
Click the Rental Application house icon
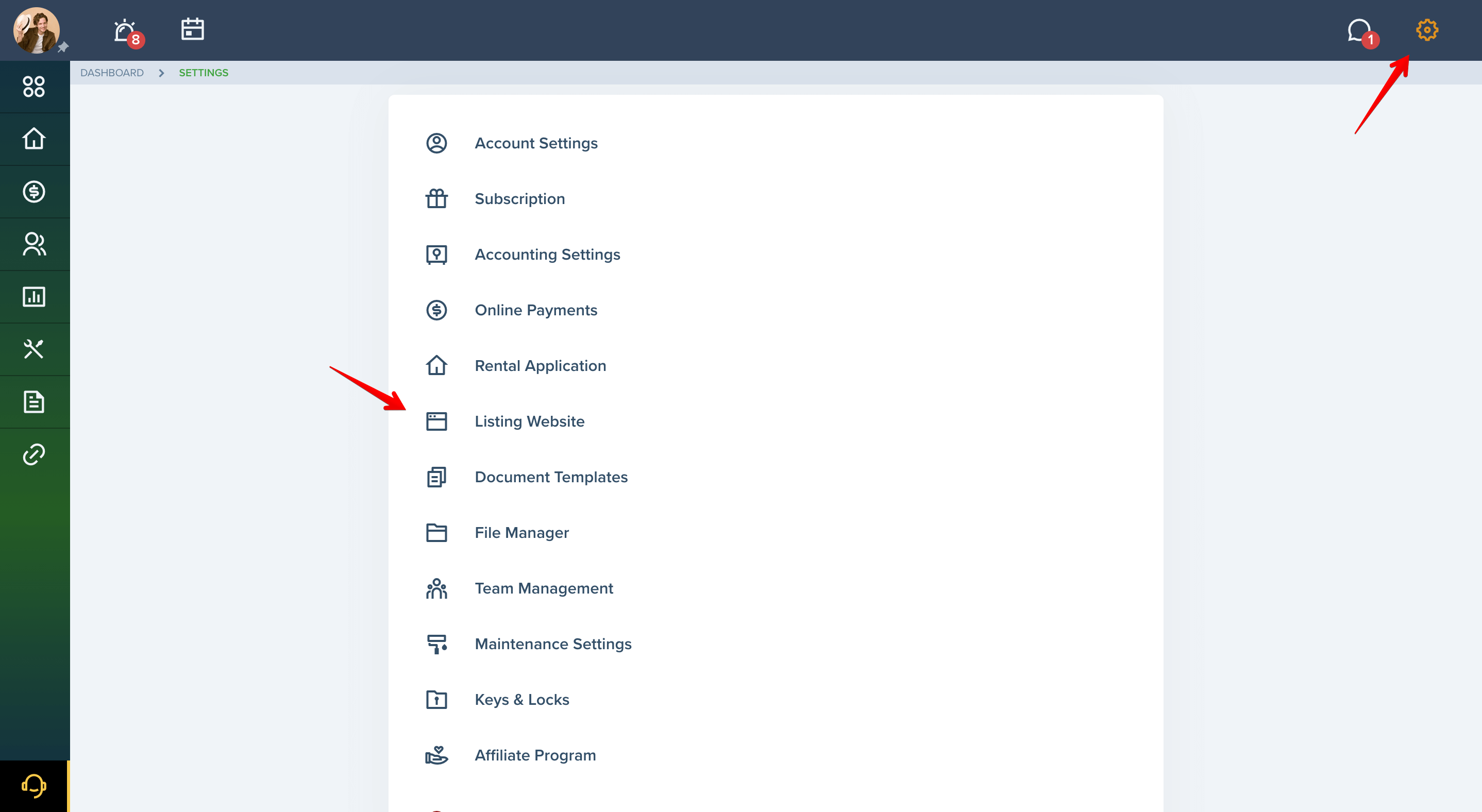[436, 366]
